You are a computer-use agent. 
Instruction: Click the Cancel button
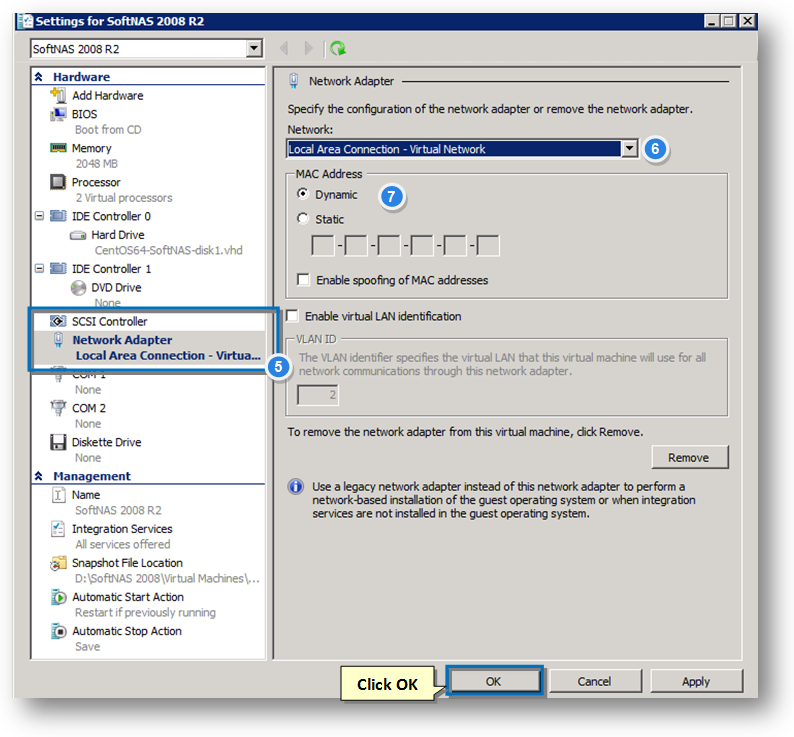point(594,681)
